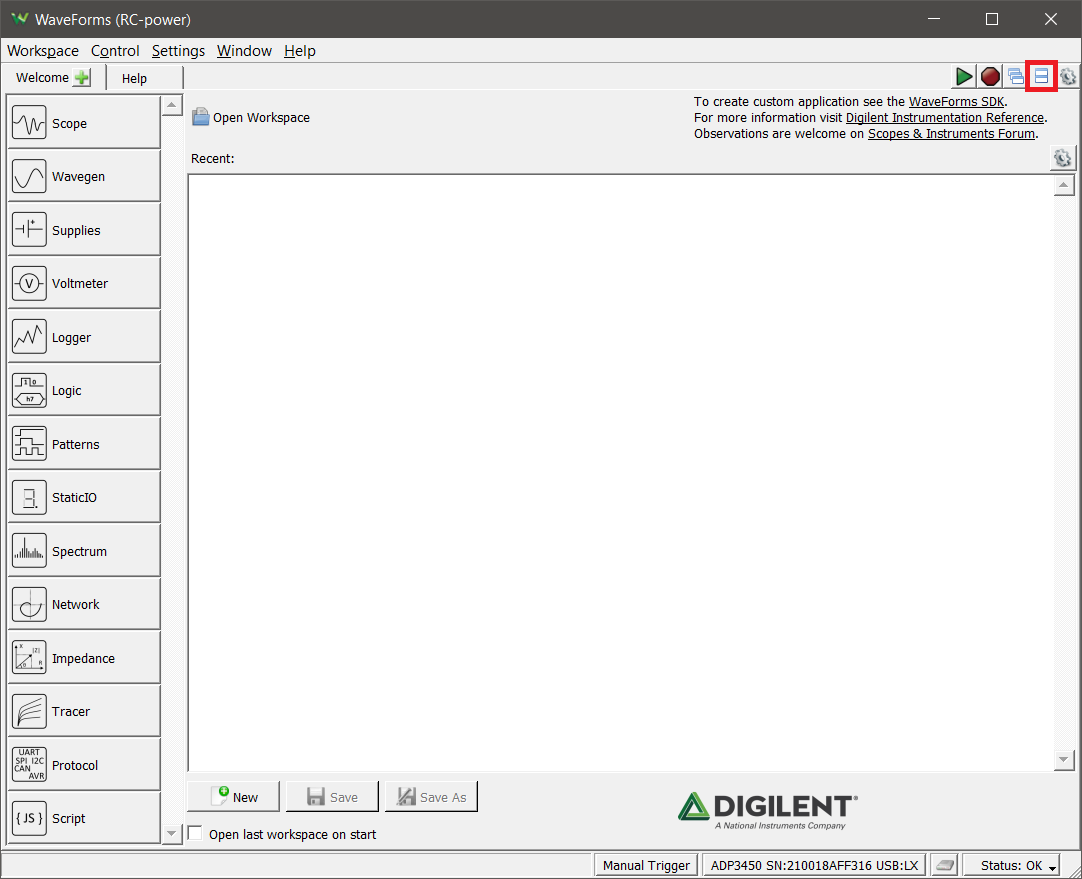Switch to the Help tab
This screenshot has height=879, width=1082.
(x=144, y=78)
